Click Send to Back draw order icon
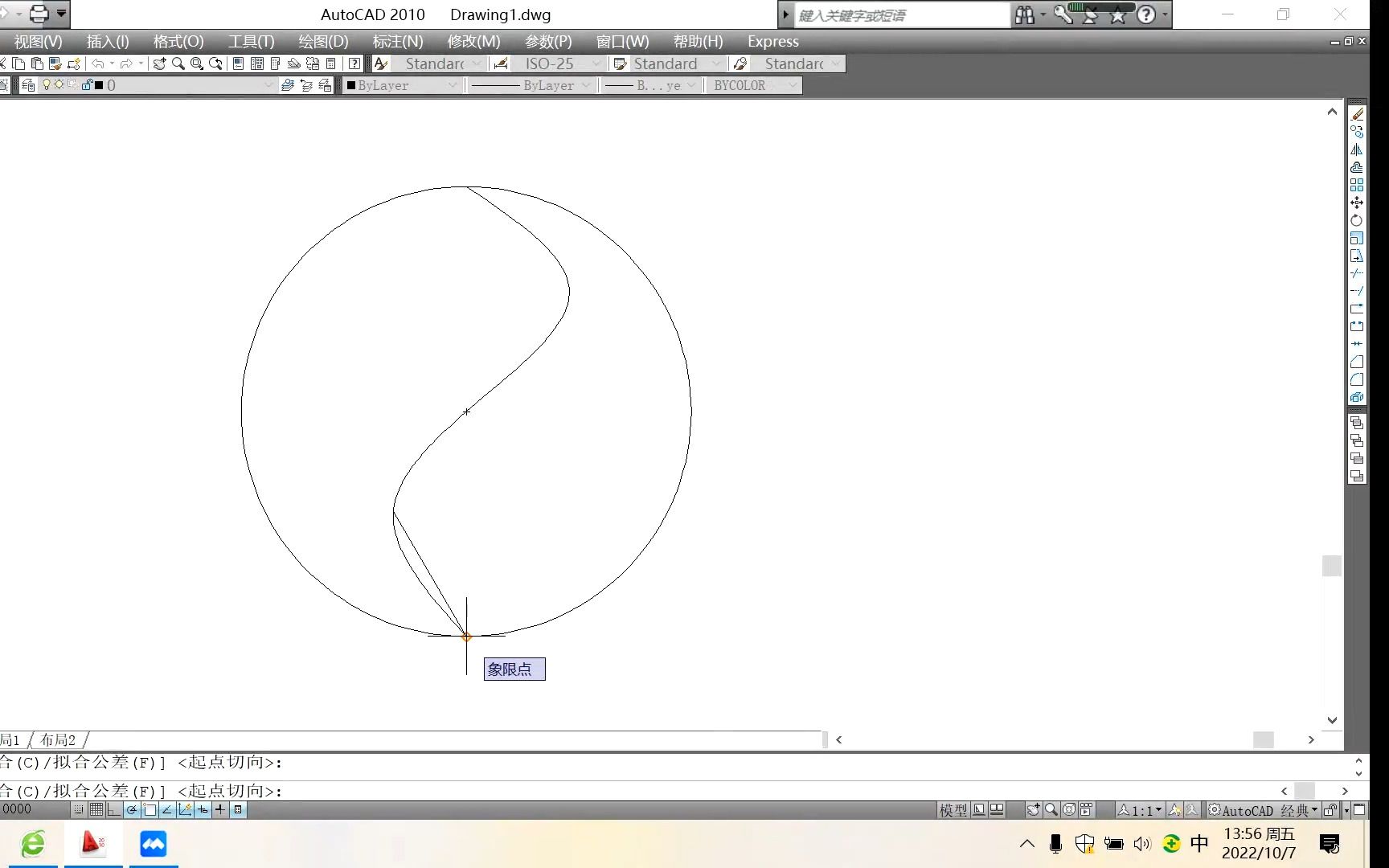 [x=1357, y=441]
